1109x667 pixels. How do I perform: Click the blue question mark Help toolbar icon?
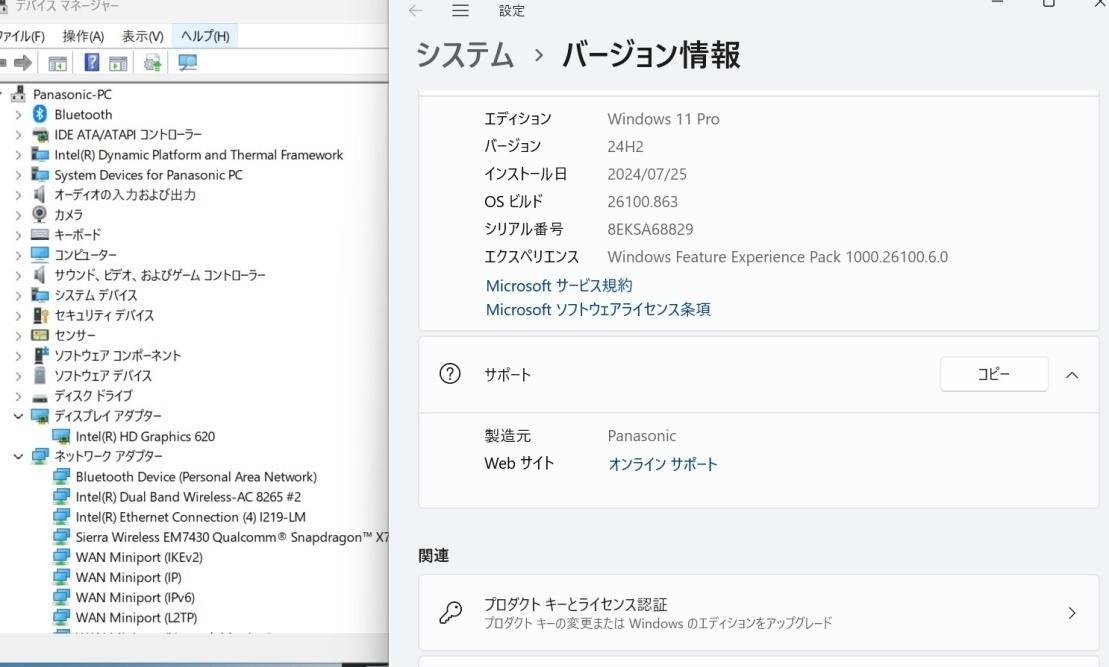pyautogui.click(x=91, y=63)
